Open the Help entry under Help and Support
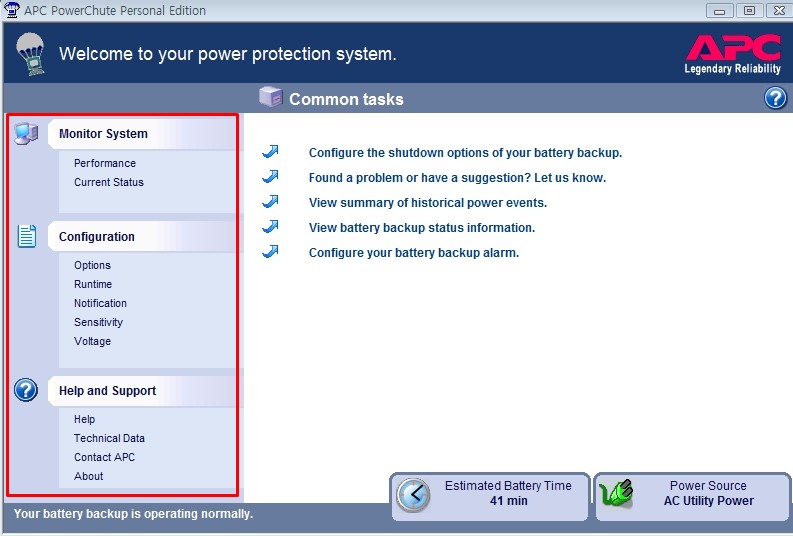This screenshot has width=793, height=536. click(84, 419)
